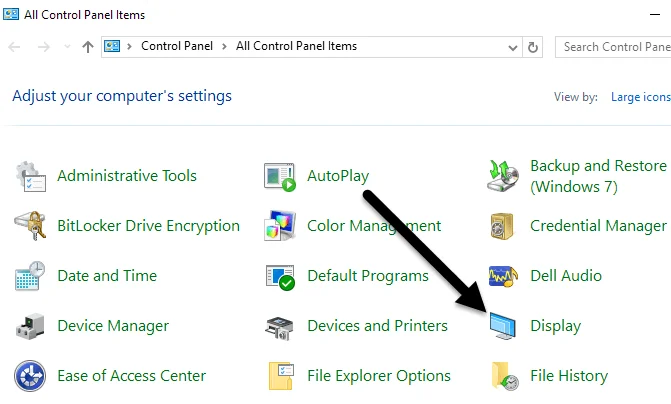Viewport: 671px width, 404px height.
Task: Open the Device Manager icon
Action: coord(31,326)
